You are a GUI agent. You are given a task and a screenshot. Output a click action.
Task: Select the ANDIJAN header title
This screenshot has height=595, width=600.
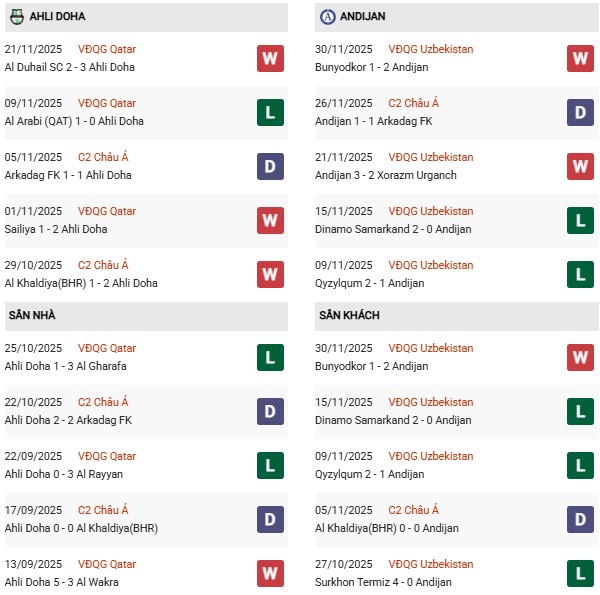(x=363, y=17)
